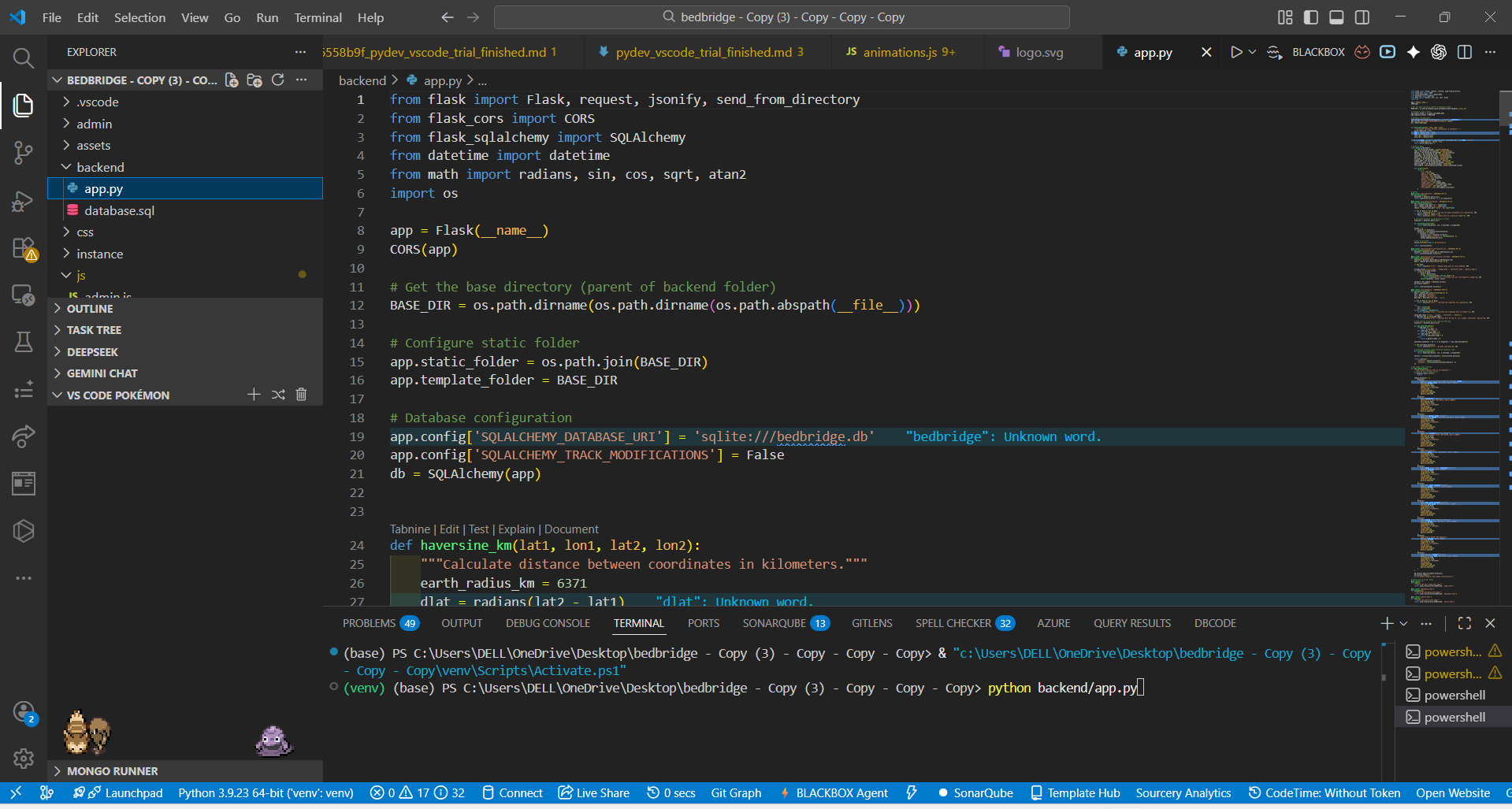Open the Terminal menu
Screen dimensions: 1512x809
click(x=318, y=17)
